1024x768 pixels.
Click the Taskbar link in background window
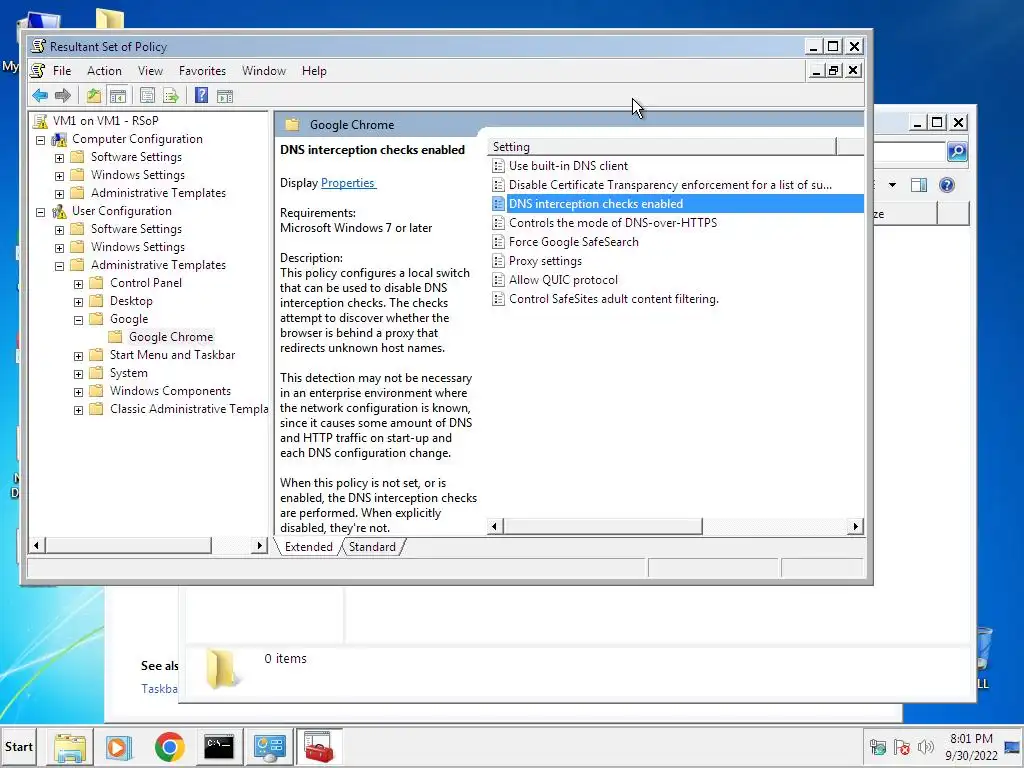[159, 689]
